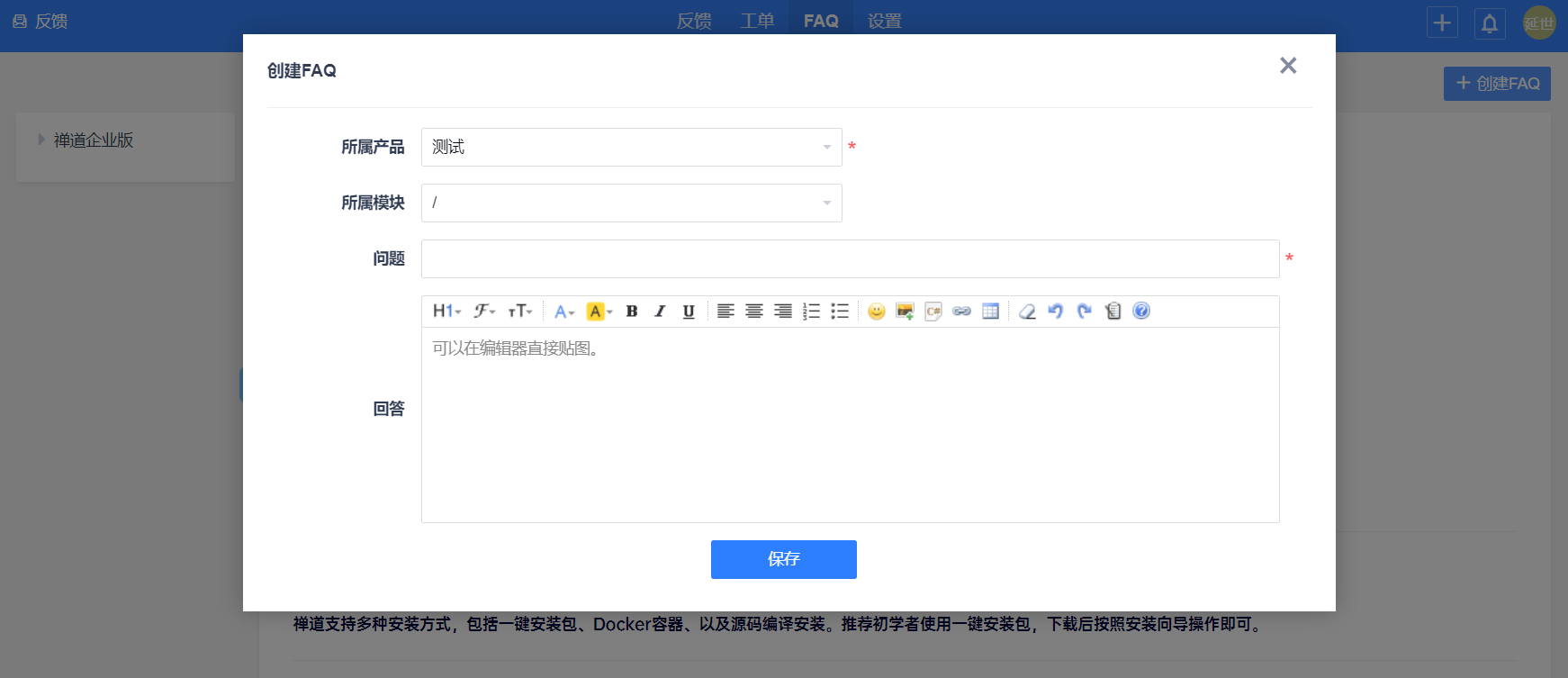Redo the last editor action

click(x=1085, y=312)
